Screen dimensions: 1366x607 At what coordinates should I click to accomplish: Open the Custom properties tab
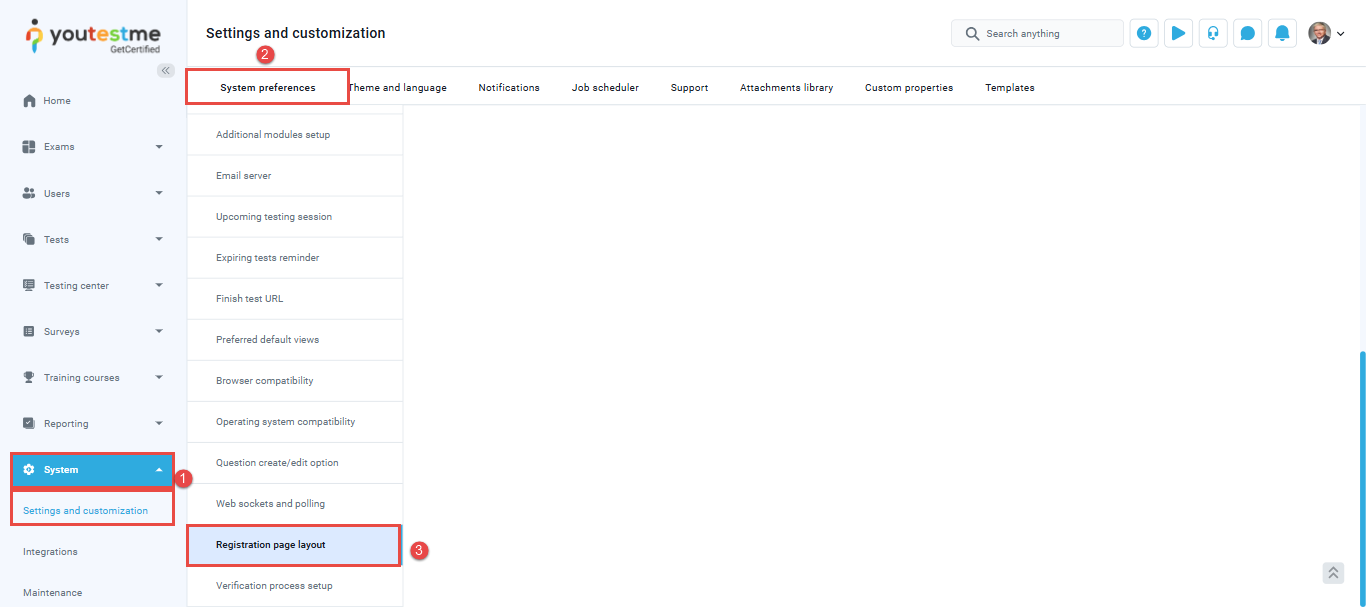coord(908,88)
